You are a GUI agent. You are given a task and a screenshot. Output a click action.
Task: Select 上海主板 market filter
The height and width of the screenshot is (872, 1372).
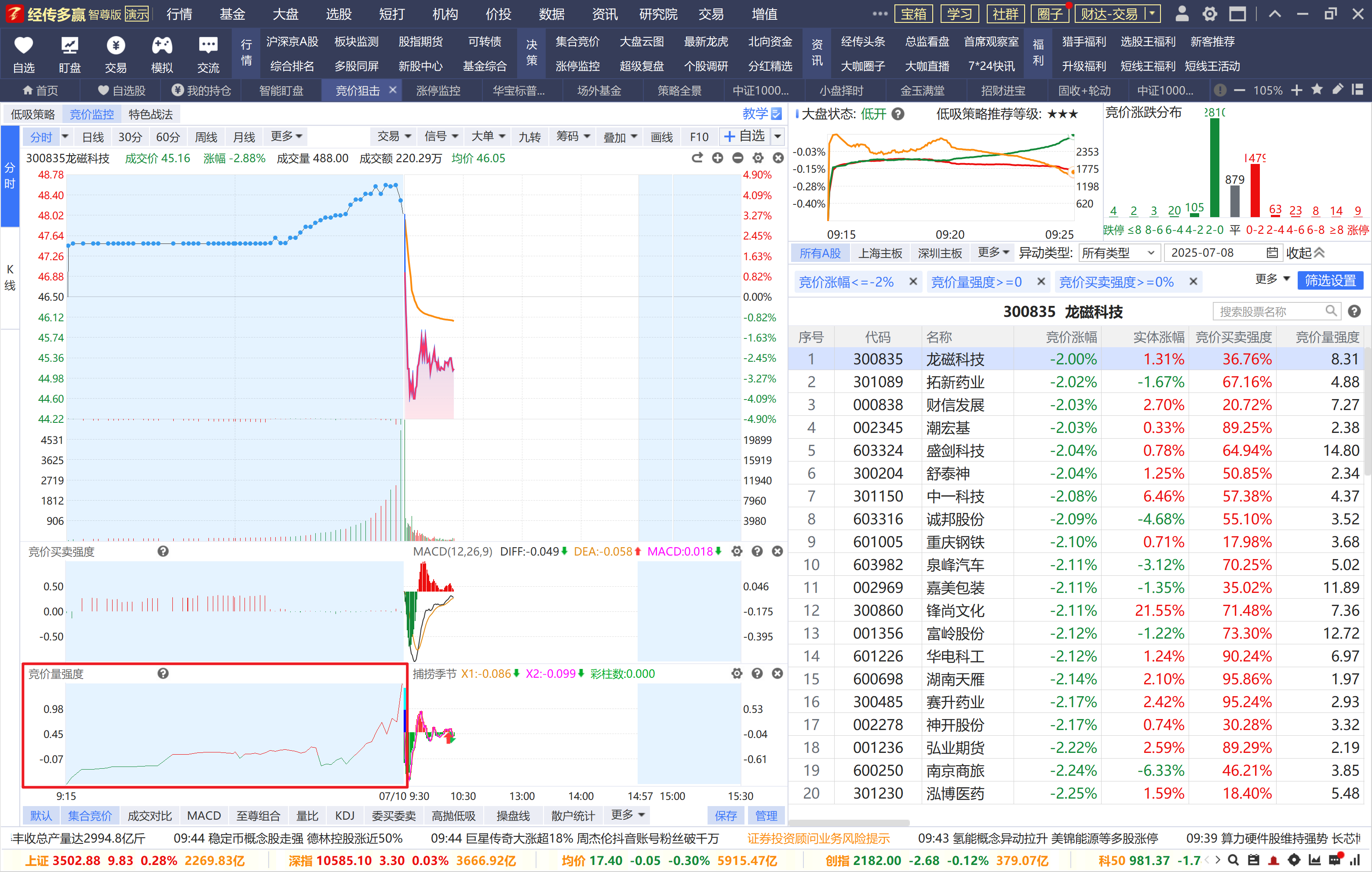[x=880, y=253]
